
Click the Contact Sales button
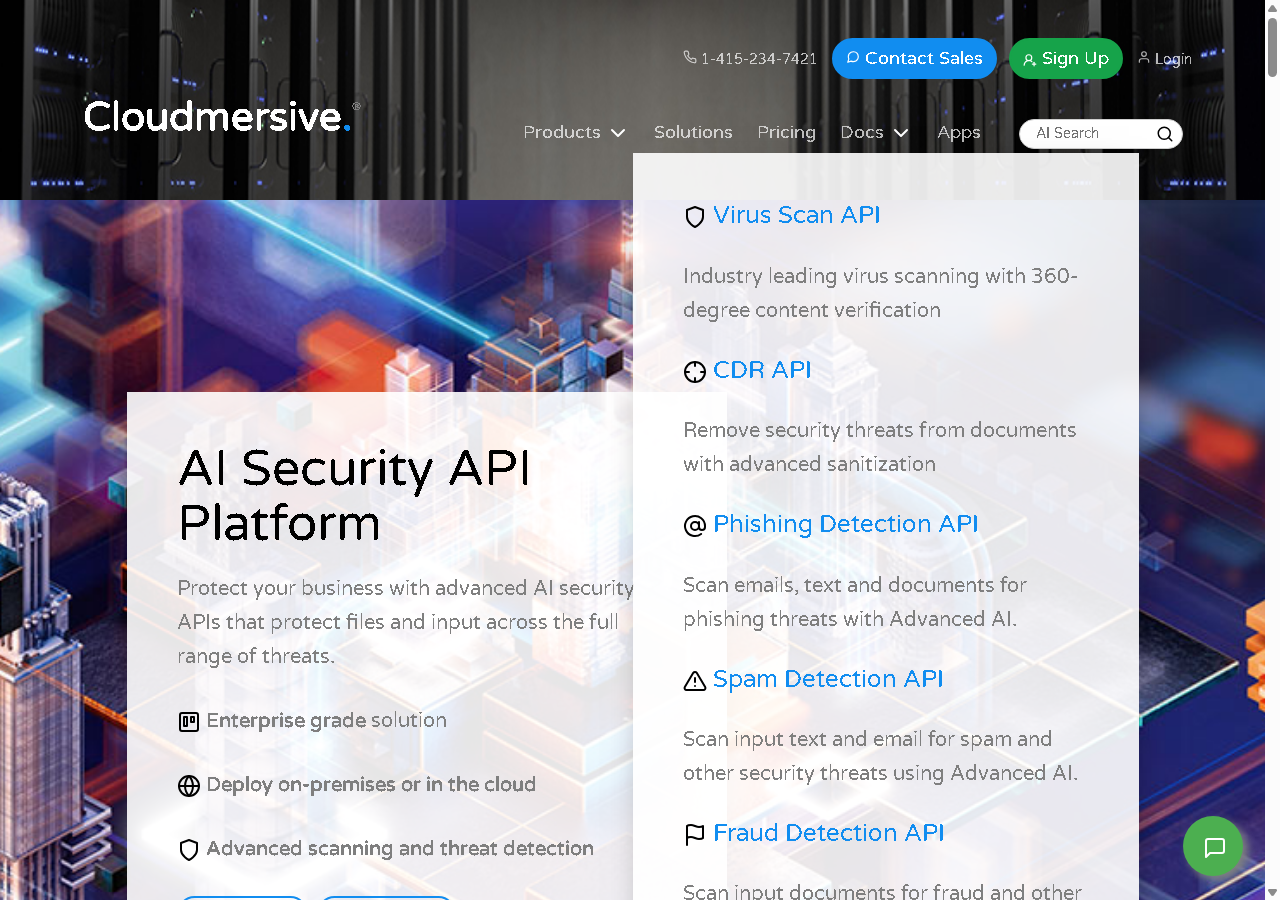(914, 58)
